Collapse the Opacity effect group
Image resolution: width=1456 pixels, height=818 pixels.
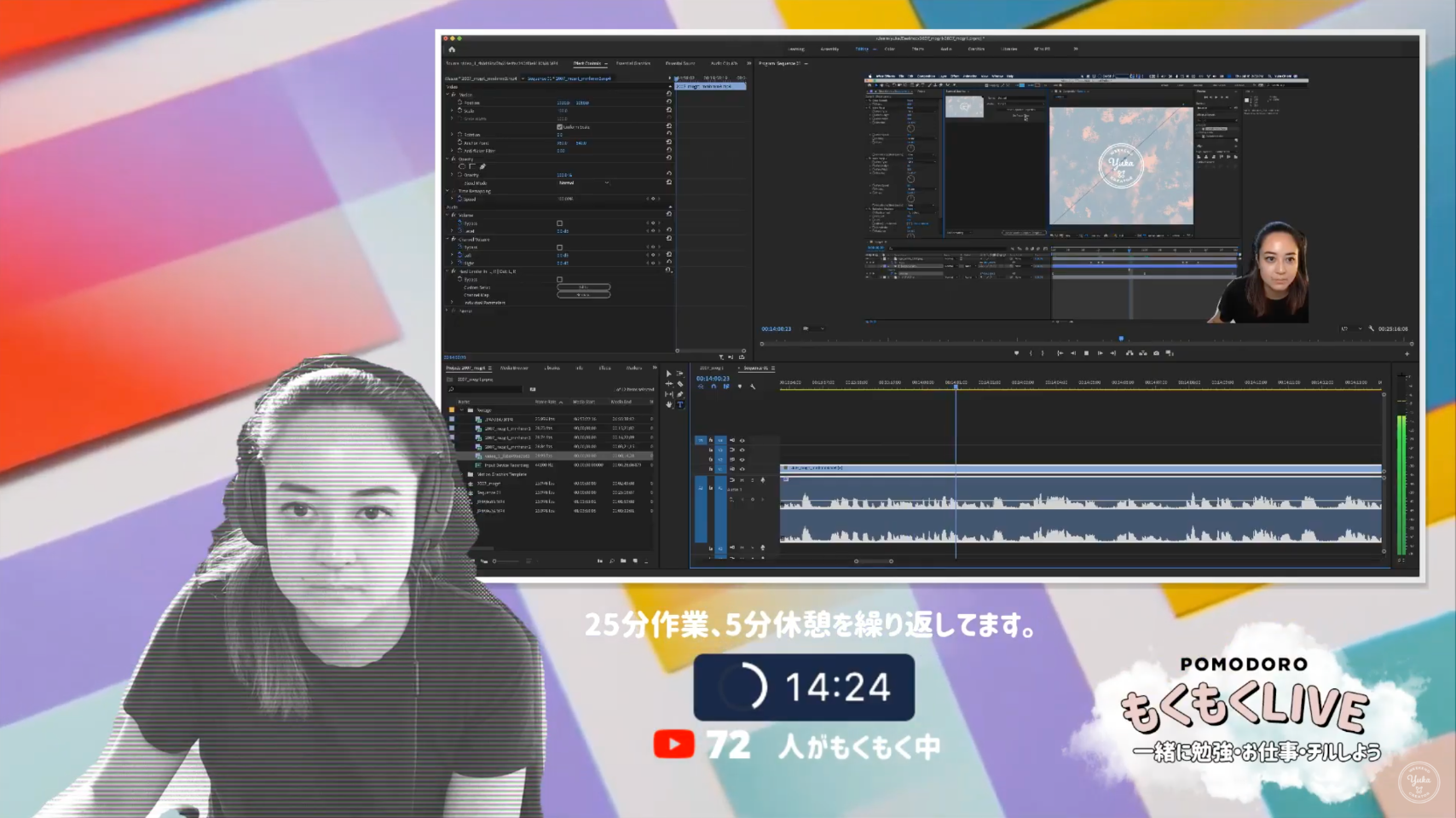coord(448,159)
